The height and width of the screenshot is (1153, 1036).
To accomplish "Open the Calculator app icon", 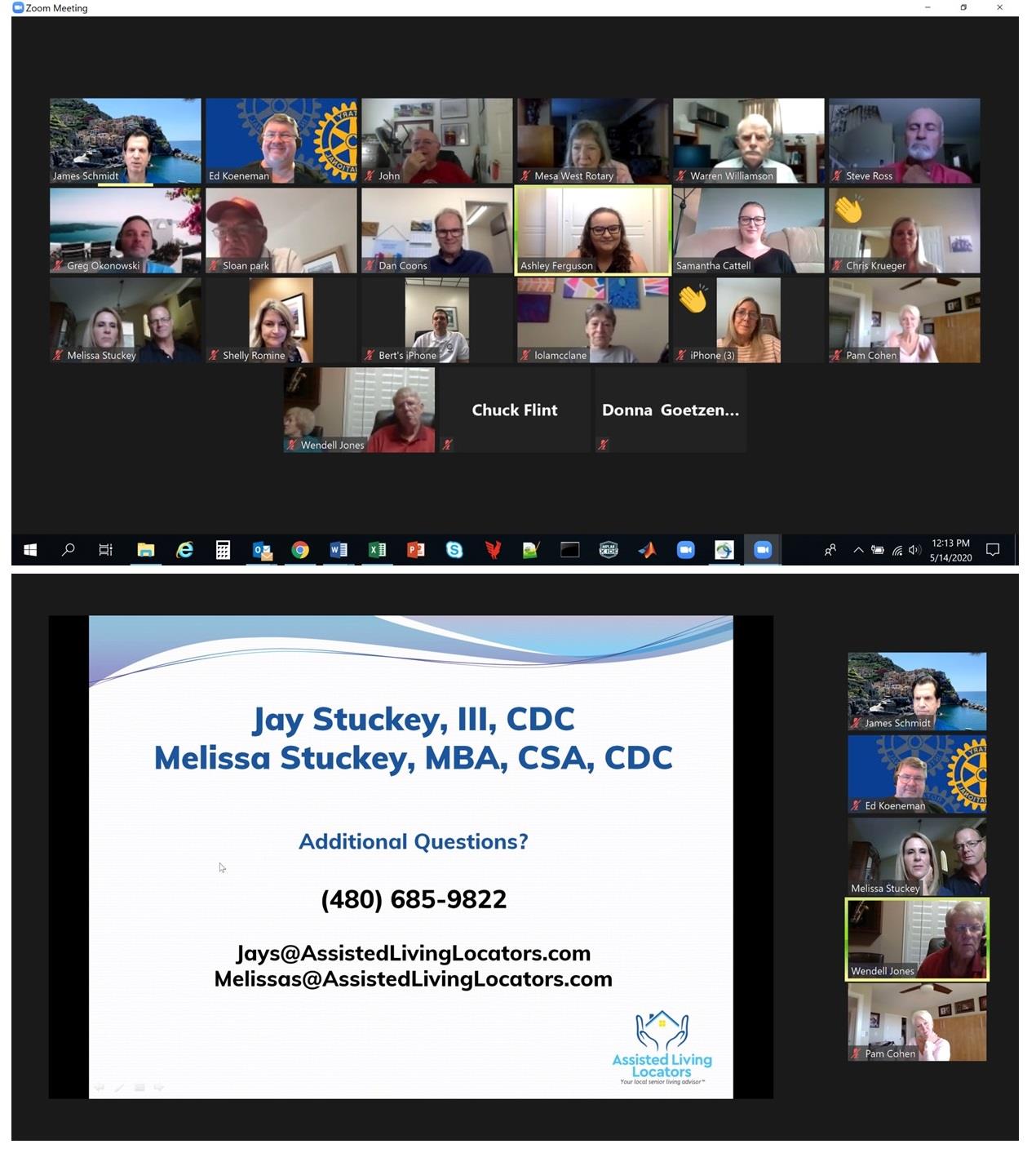I will (223, 550).
